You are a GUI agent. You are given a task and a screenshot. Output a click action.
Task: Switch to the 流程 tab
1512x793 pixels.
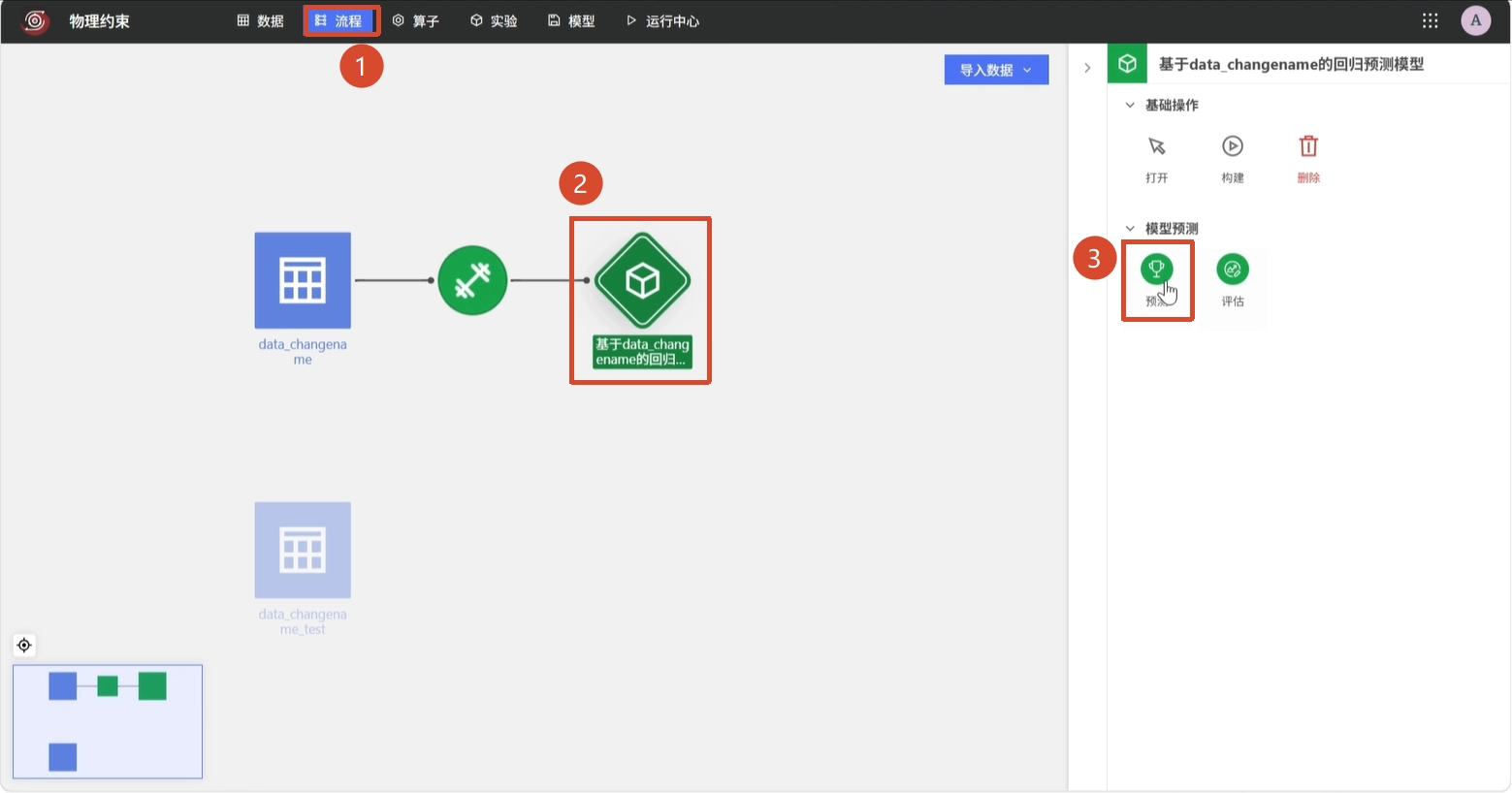[339, 21]
